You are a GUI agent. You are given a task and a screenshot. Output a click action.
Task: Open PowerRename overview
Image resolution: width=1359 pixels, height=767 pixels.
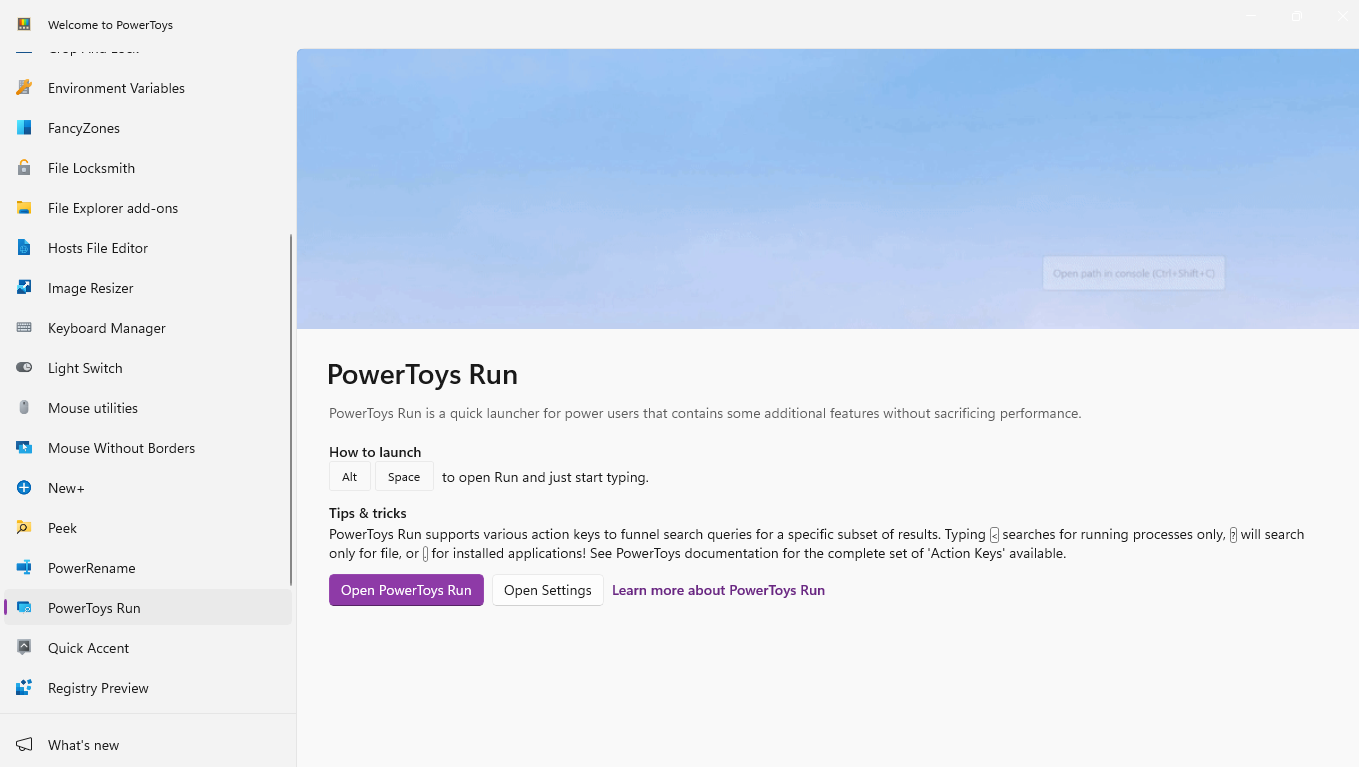[x=148, y=568]
